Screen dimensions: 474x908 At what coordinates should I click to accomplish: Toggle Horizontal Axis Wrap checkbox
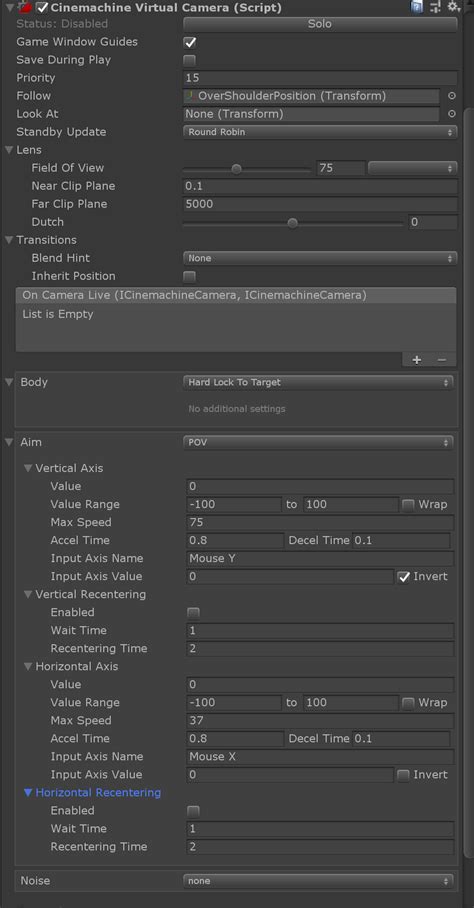coord(408,703)
